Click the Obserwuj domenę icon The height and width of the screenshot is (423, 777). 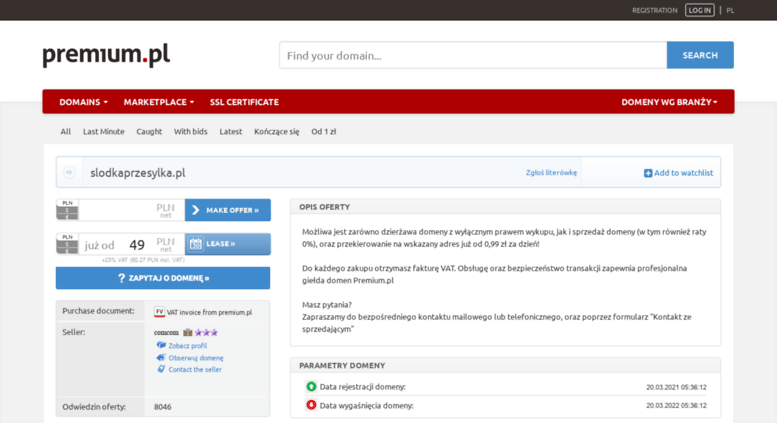[161, 357]
